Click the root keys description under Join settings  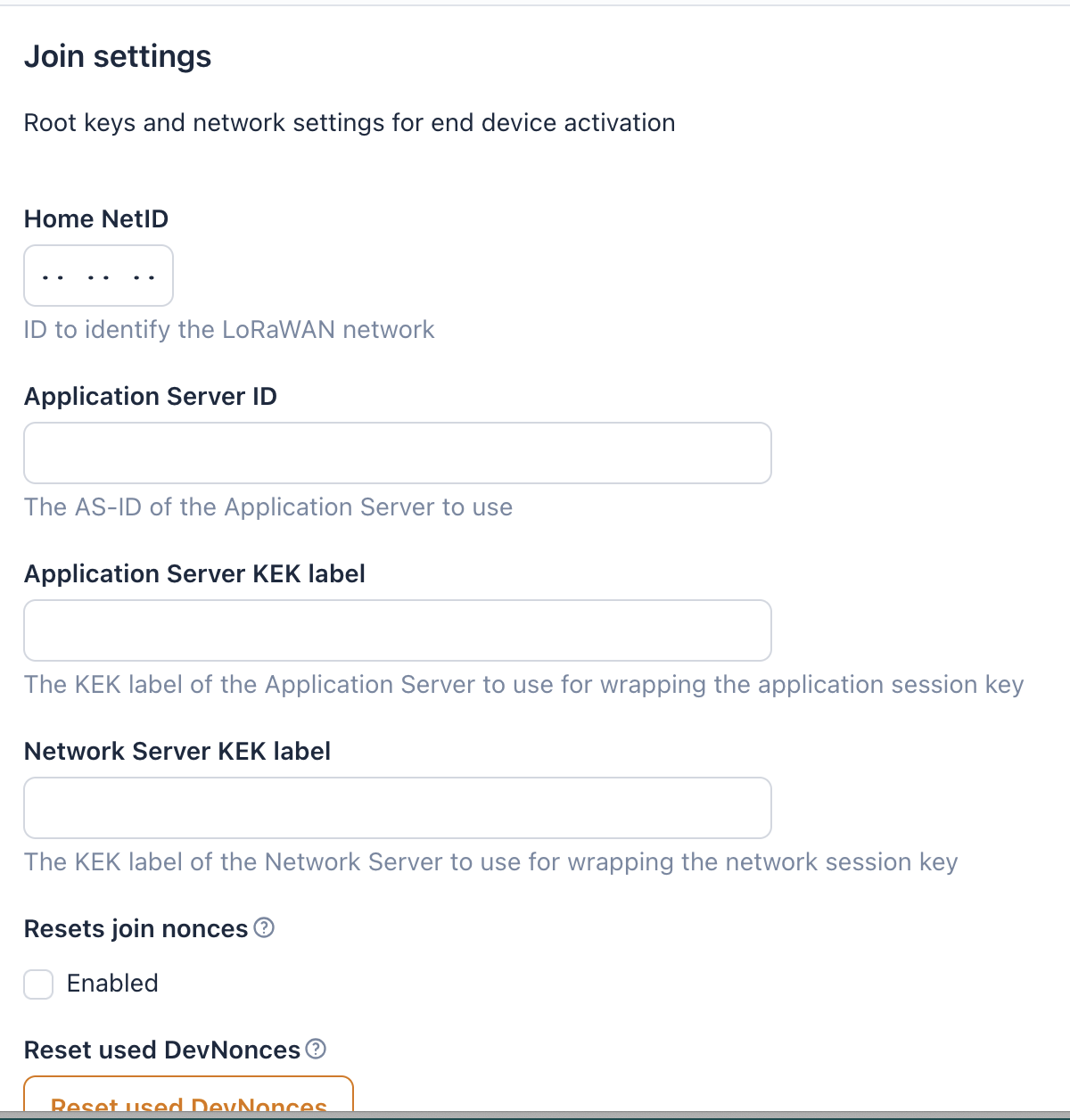click(x=350, y=123)
